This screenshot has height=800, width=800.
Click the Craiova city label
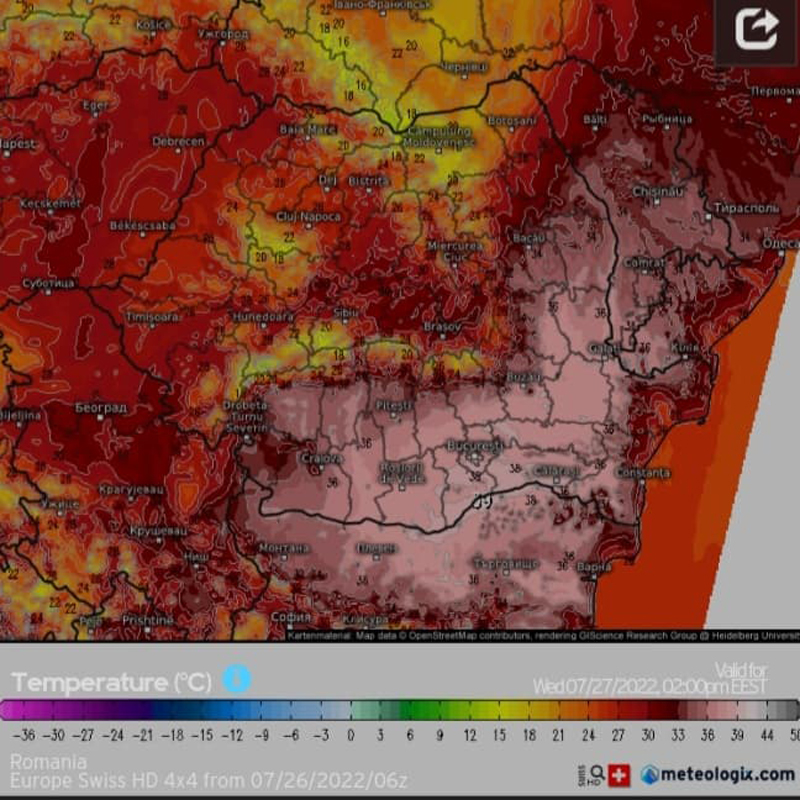coord(321,458)
